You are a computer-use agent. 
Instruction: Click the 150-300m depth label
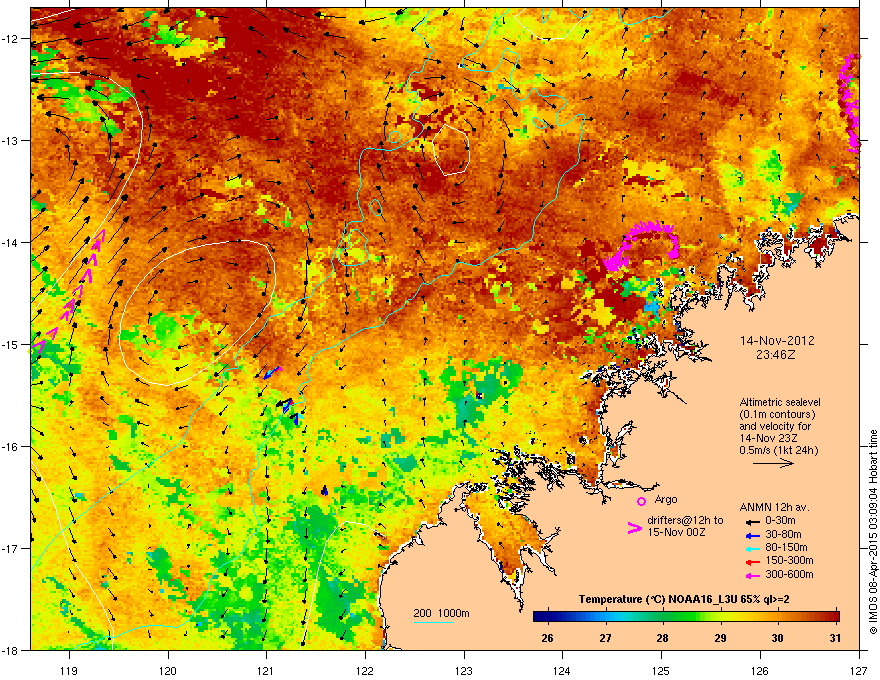click(x=789, y=560)
